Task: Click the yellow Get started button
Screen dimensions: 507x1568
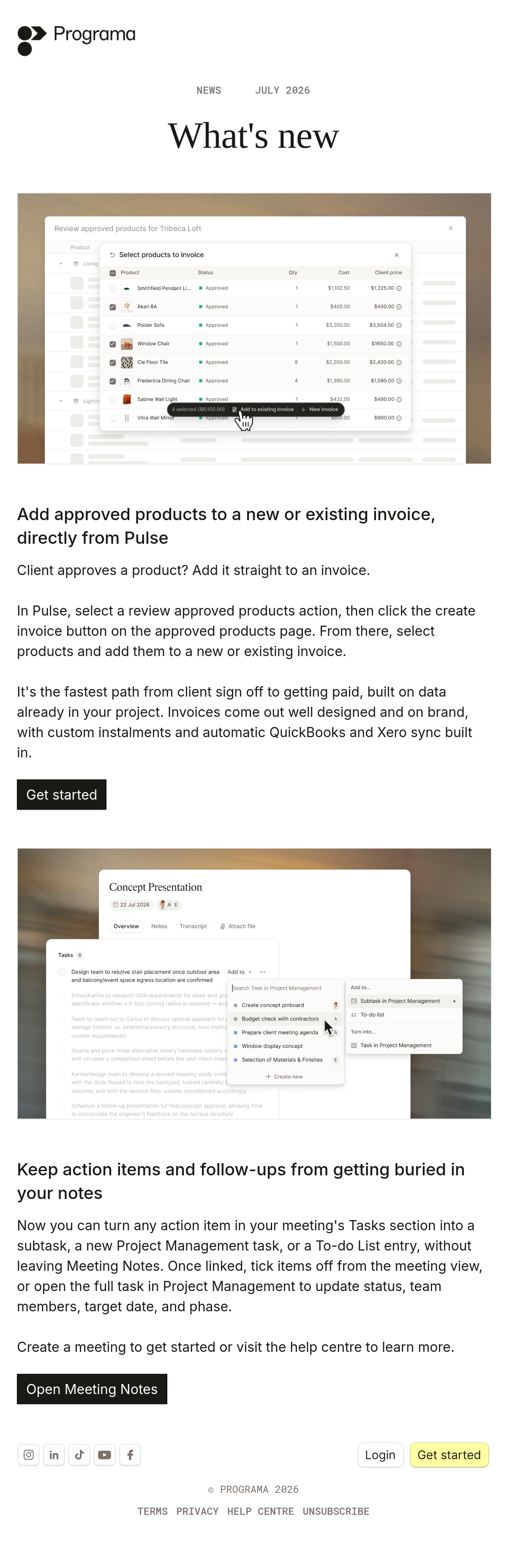Action: click(449, 1454)
